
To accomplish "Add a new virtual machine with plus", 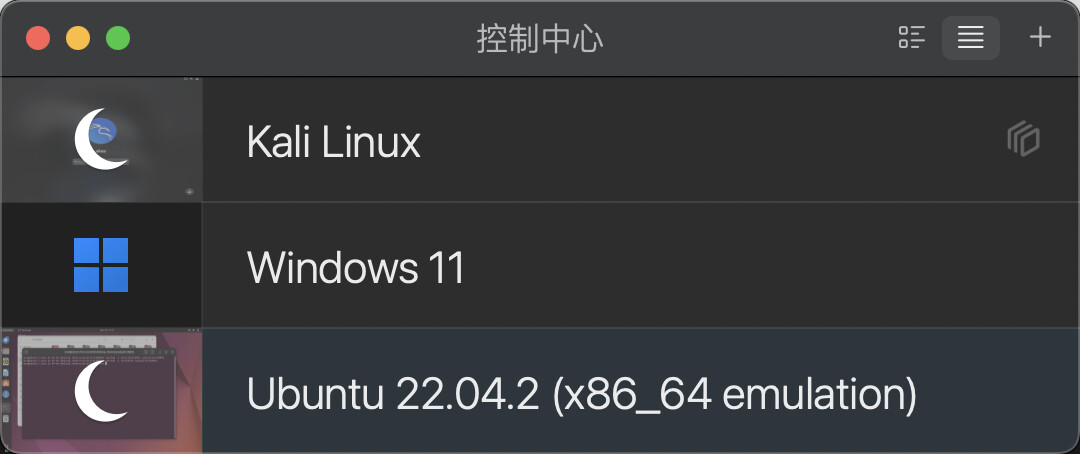I will [x=1039, y=37].
